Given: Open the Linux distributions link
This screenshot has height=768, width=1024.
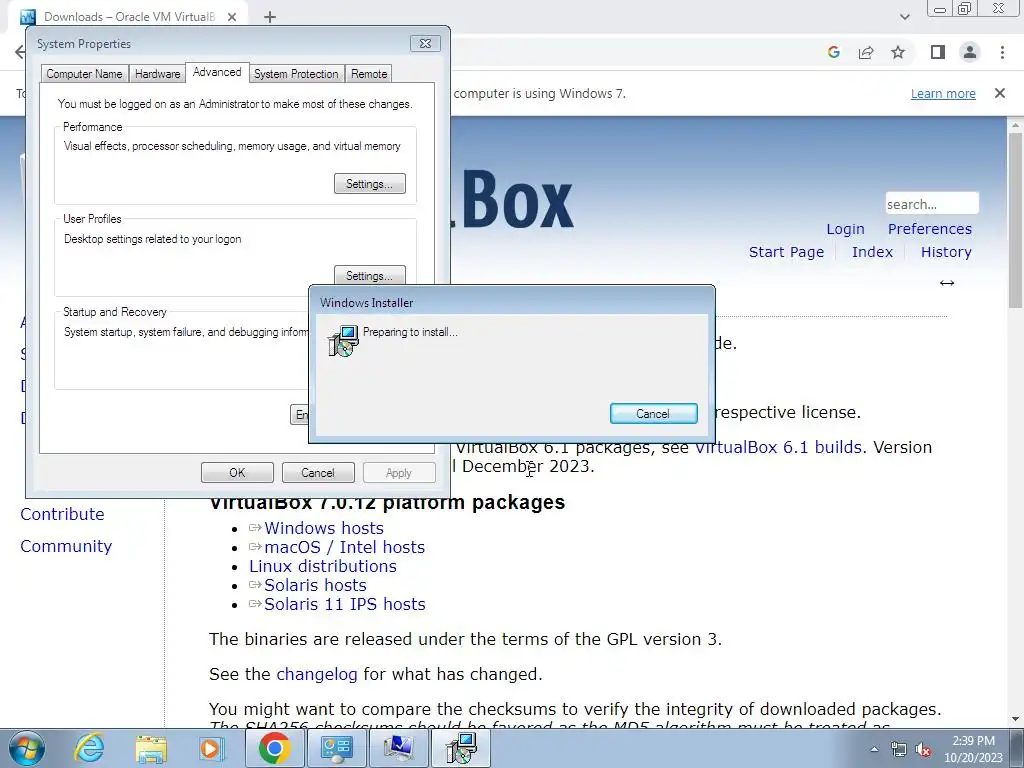Looking at the screenshot, I should coord(323,566).
